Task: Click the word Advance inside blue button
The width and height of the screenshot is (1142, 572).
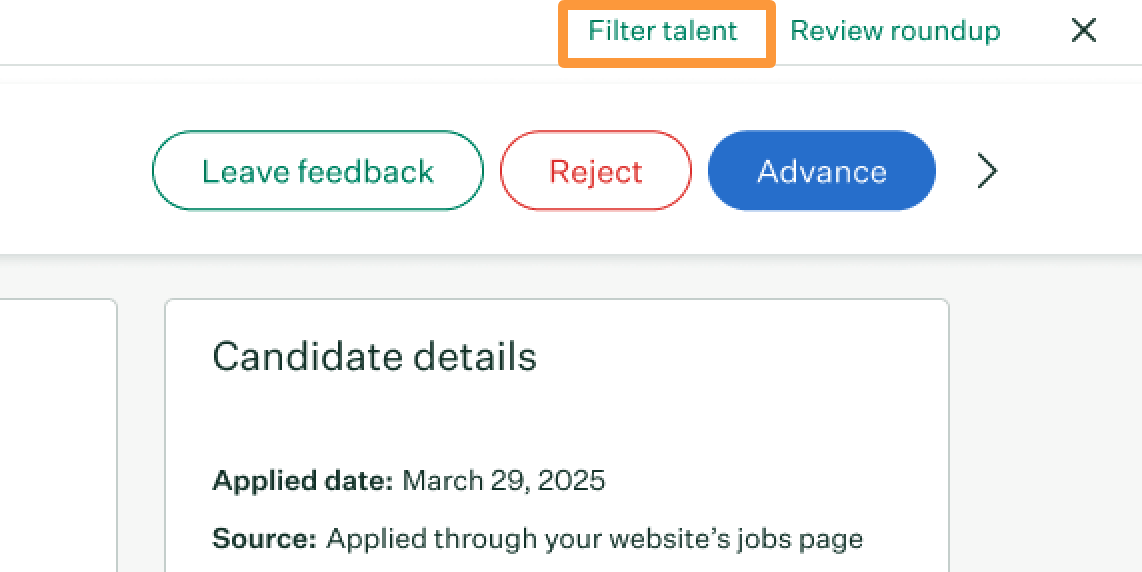Action: click(x=822, y=171)
